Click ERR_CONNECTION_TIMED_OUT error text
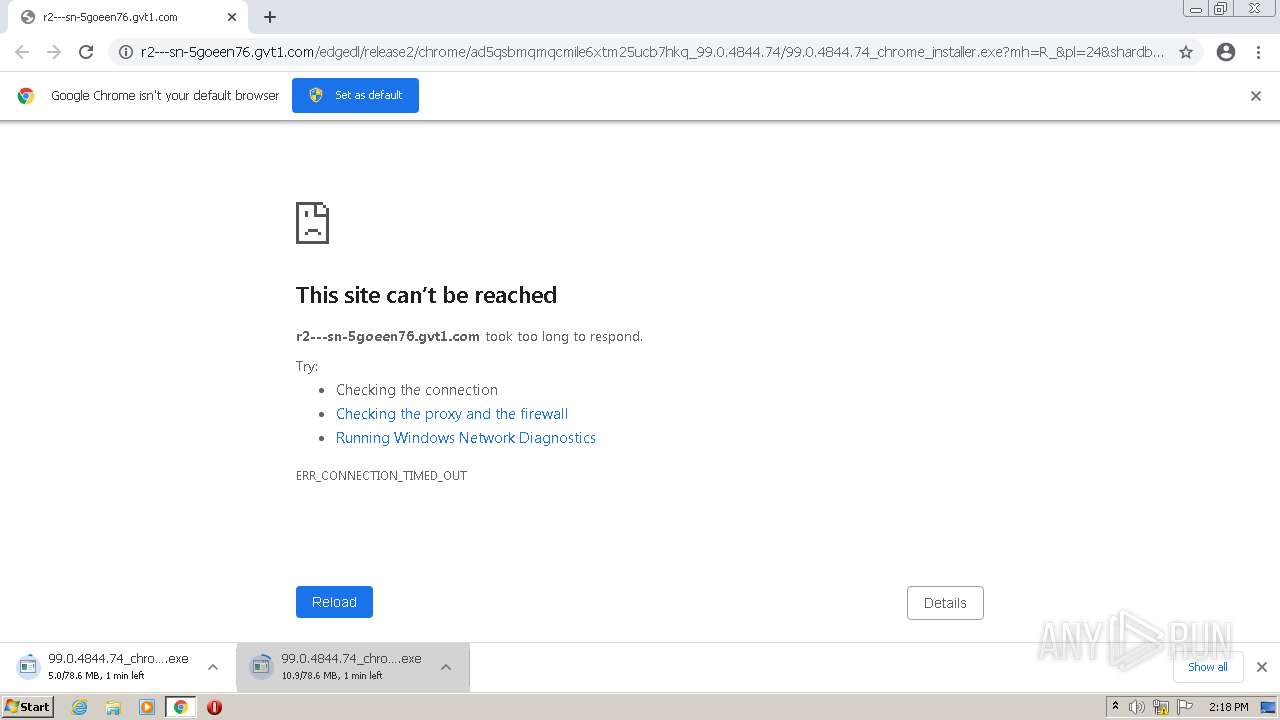 point(381,476)
